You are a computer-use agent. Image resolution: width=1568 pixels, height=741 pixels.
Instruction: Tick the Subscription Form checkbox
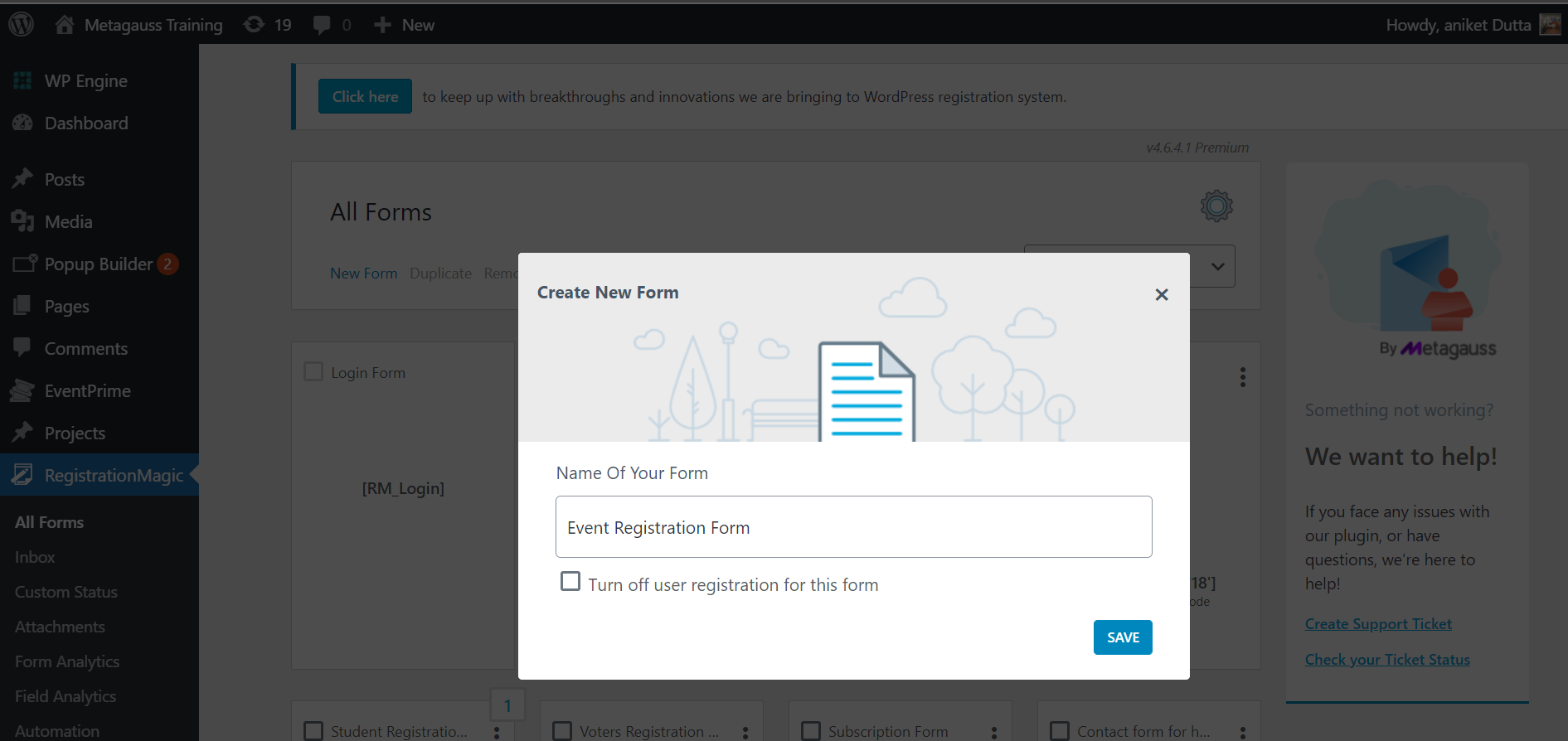[x=811, y=730]
